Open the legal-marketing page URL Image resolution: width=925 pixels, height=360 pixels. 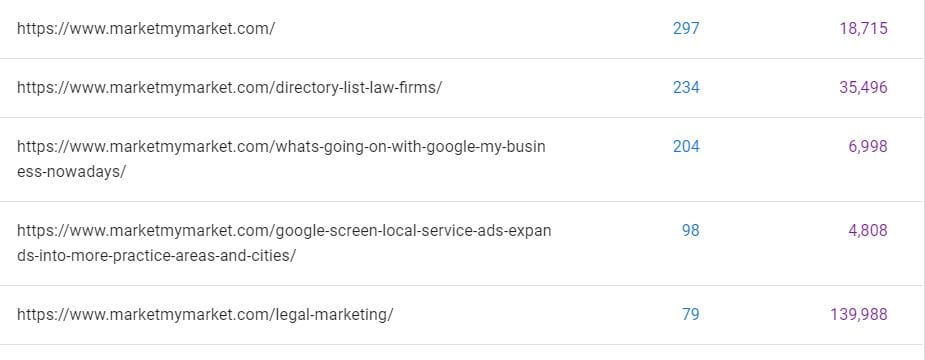click(x=205, y=315)
